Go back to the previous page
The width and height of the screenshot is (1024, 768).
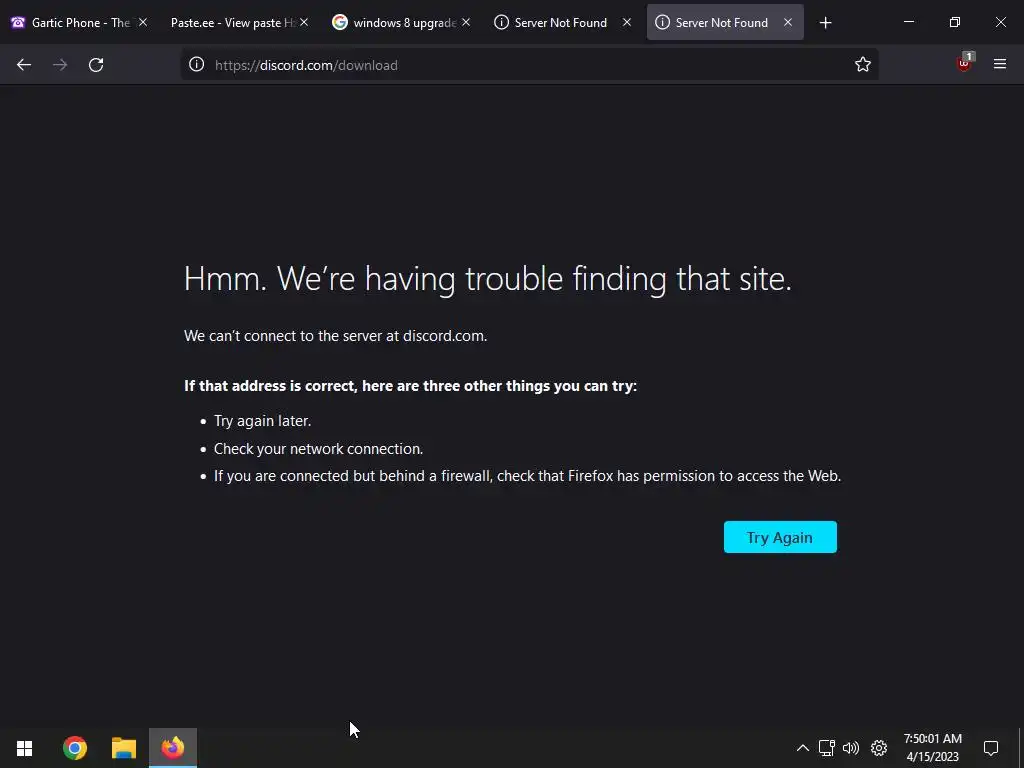(24, 65)
